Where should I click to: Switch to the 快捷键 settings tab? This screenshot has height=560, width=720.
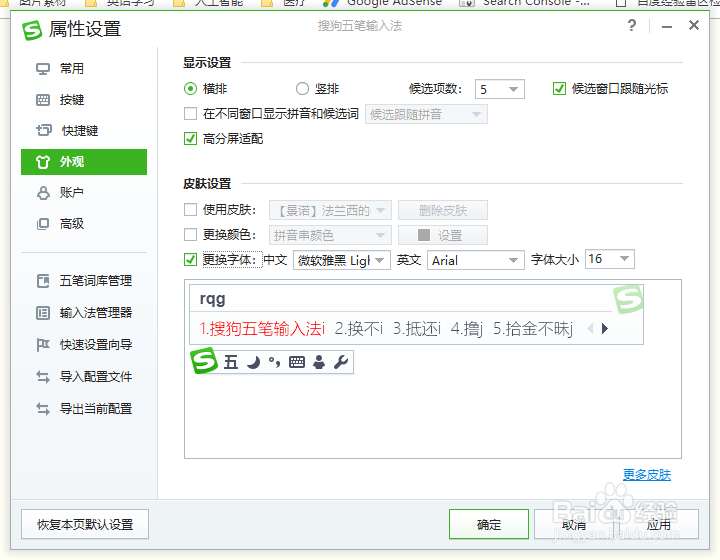coord(84,130)
